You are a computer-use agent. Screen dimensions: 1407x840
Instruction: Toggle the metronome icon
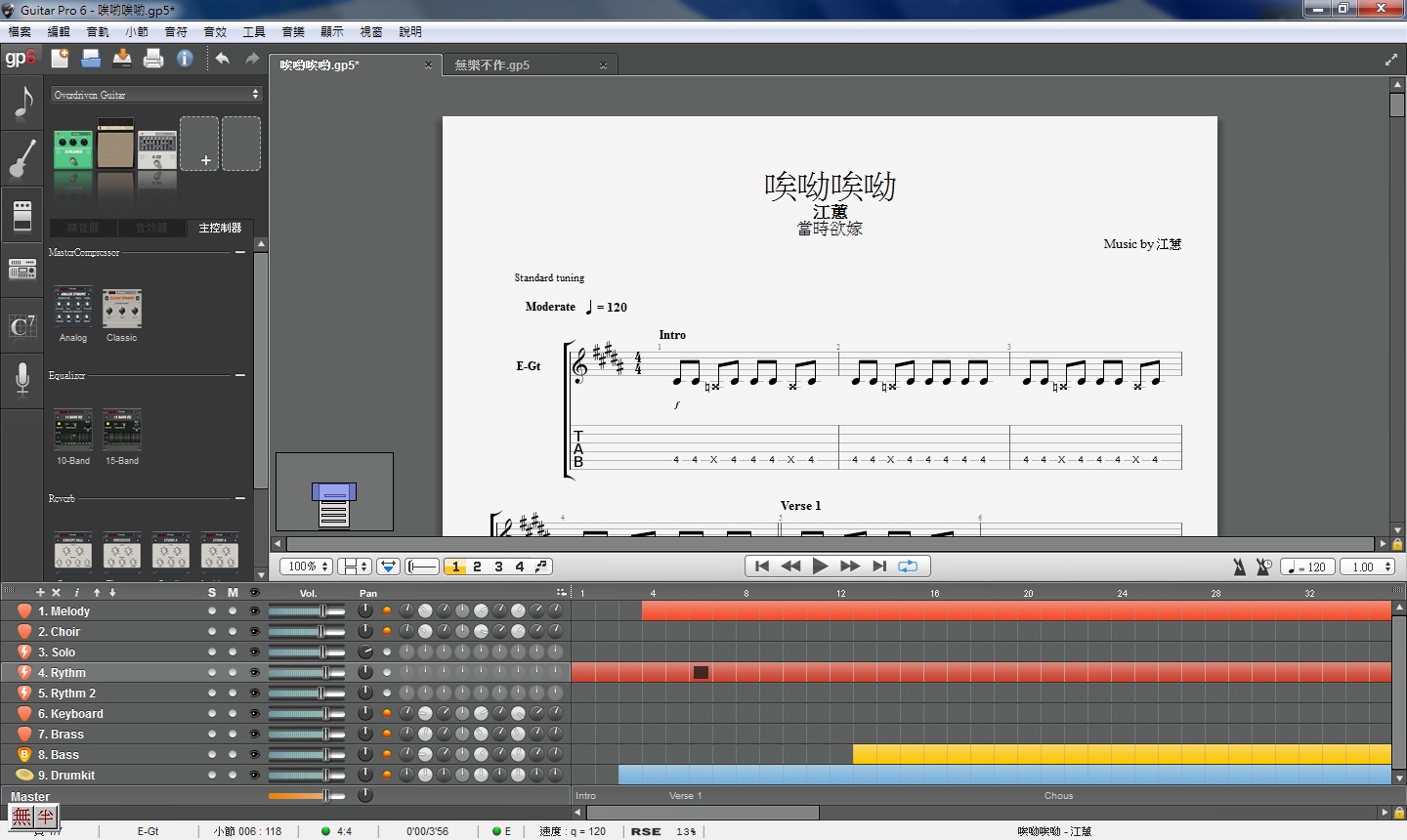(x=1239, y=567)
